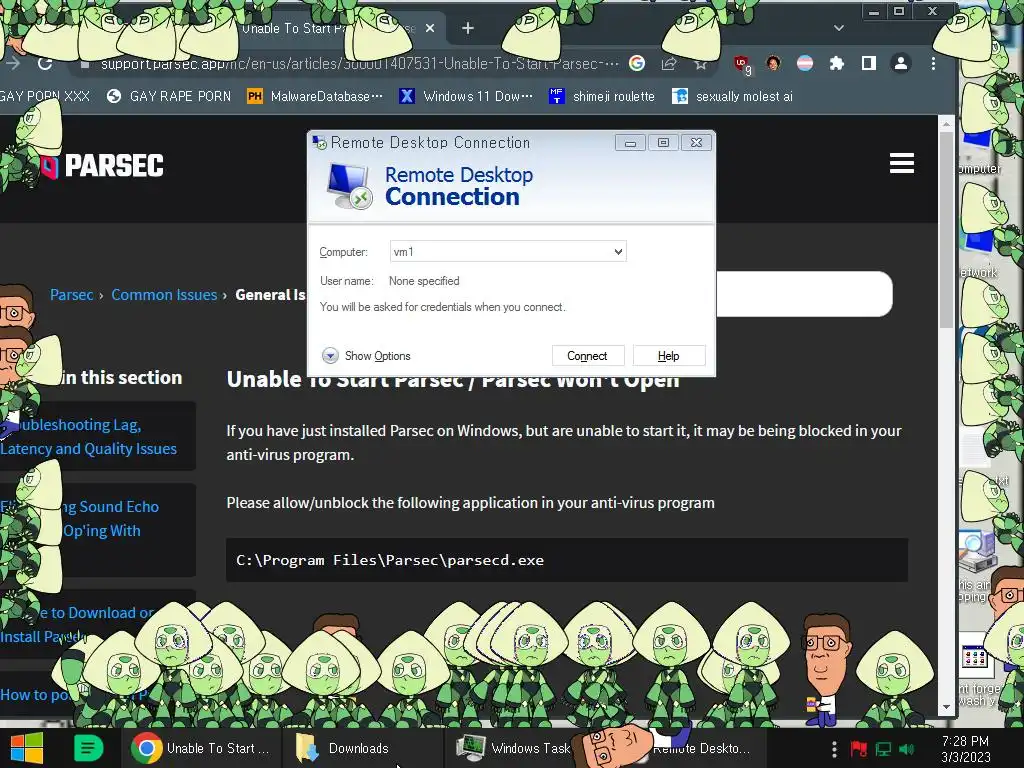The image size is (1024, 768).
Task: Open the volume speaker tray icon
Action: point(906,749)
